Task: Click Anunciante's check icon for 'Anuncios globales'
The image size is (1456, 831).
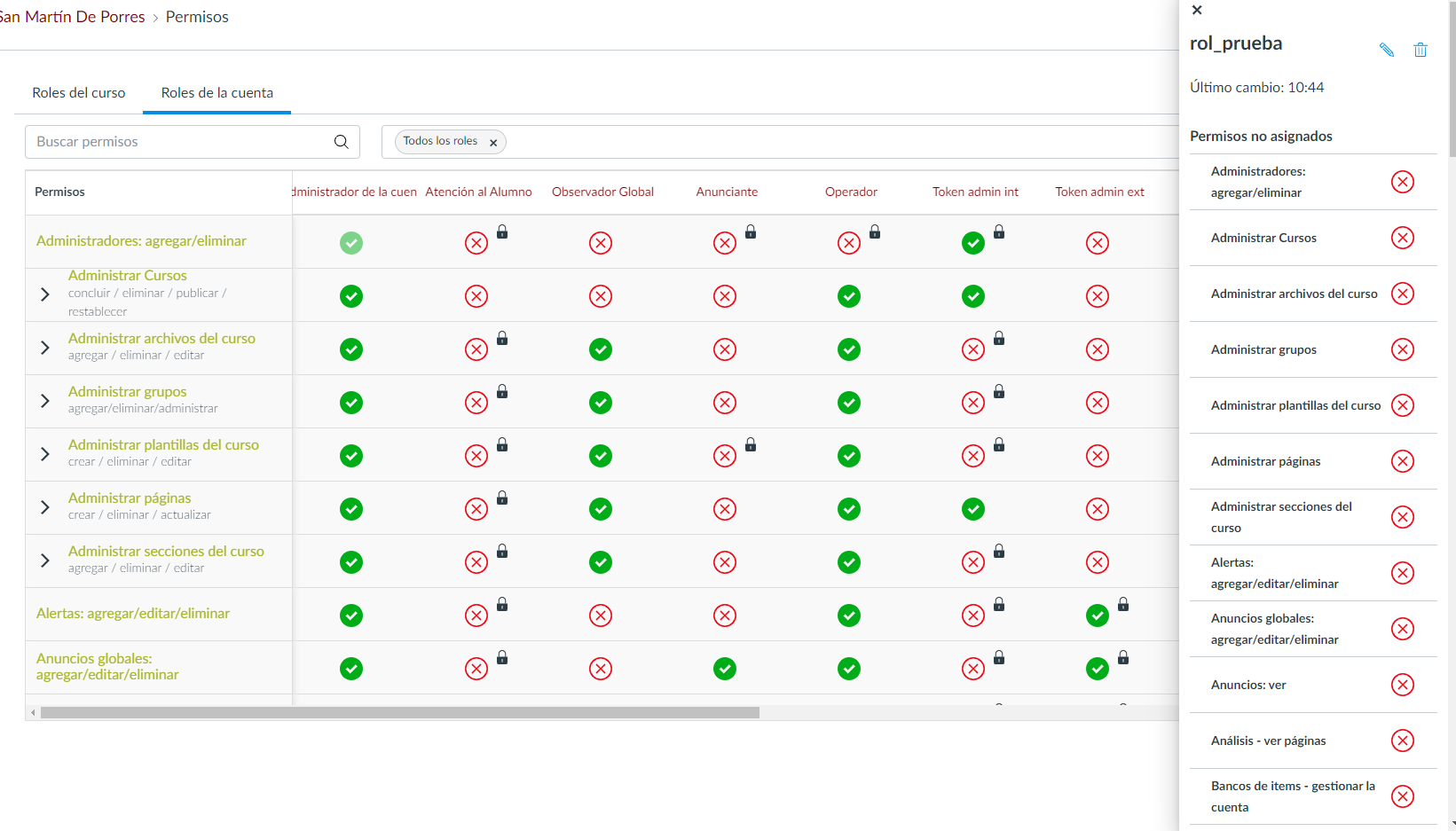Action: 725,669
